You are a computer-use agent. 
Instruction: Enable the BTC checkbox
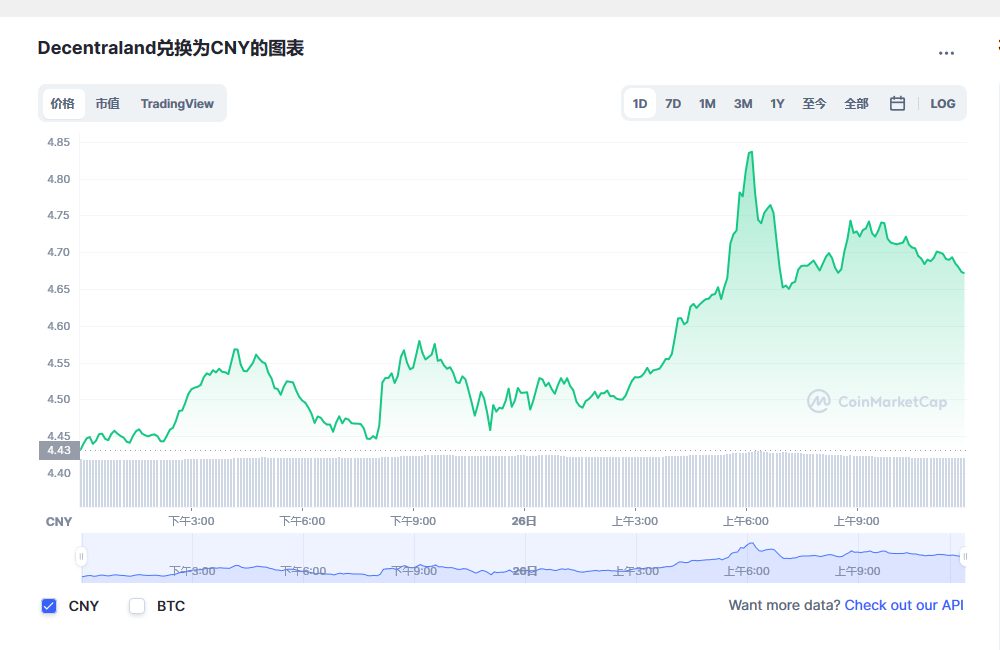point(137,606)
